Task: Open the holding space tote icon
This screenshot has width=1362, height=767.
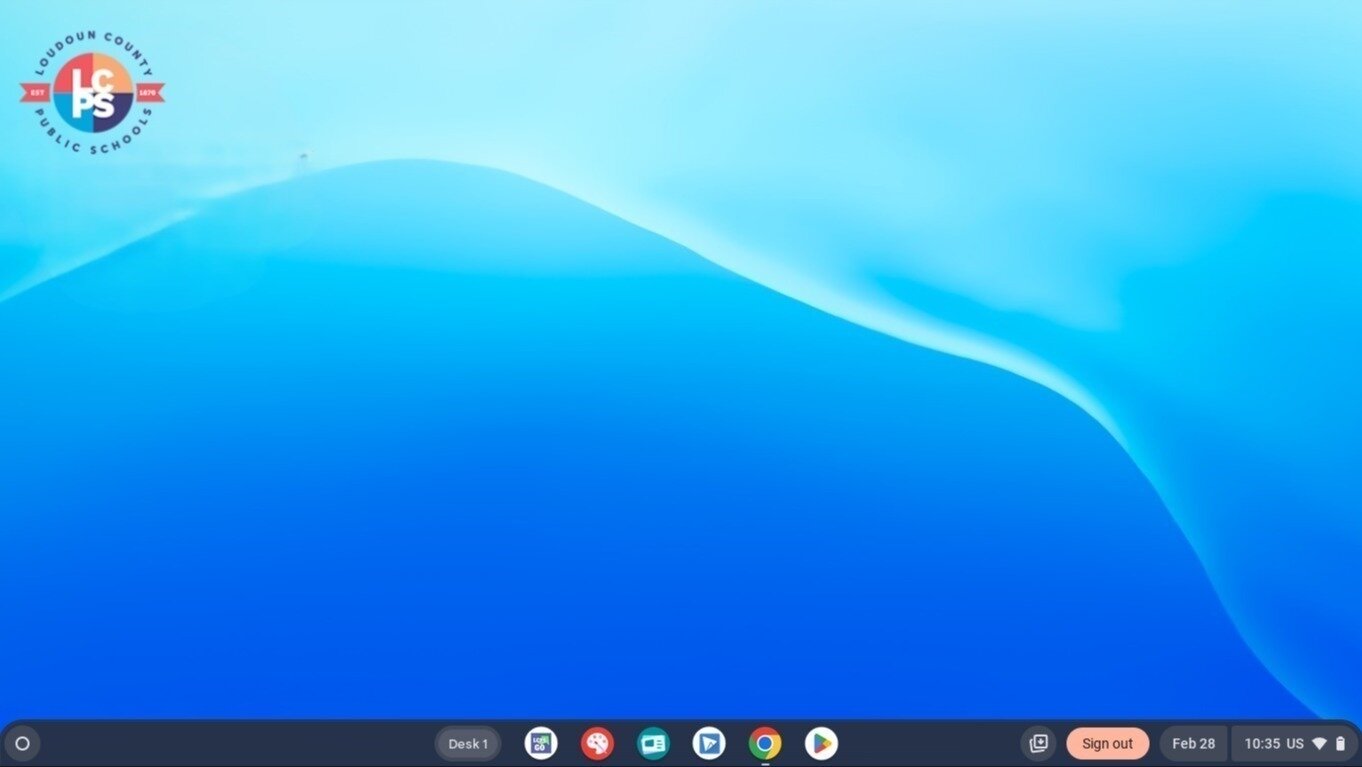Action: point(1038,744)
